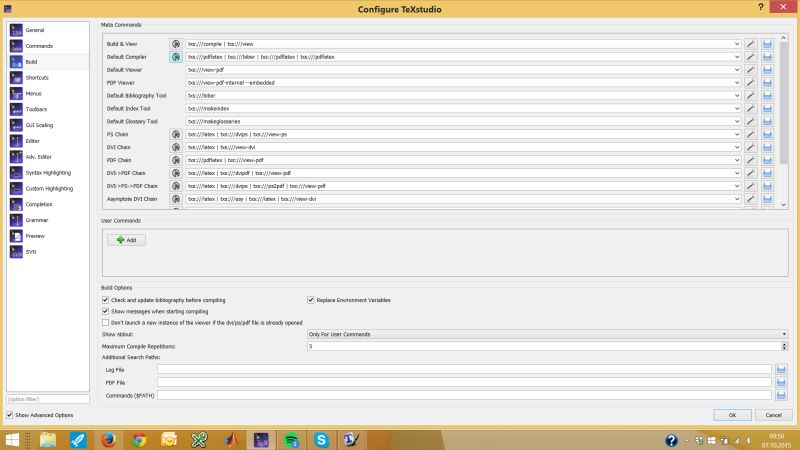
Task: Click the Asymptote DVI Chain run icon
Action: coord(176,199)
